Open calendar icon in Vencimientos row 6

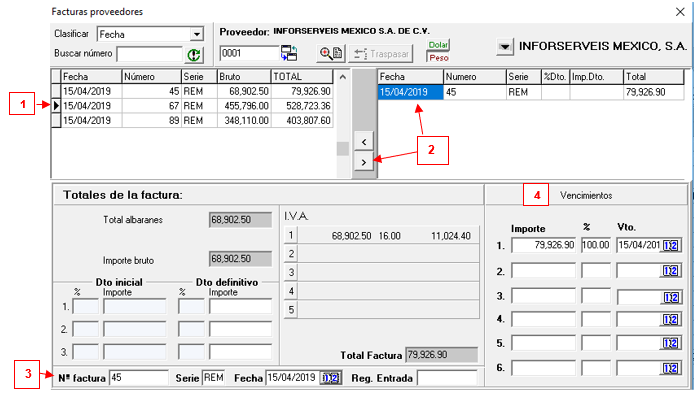(x=670, y=368)
